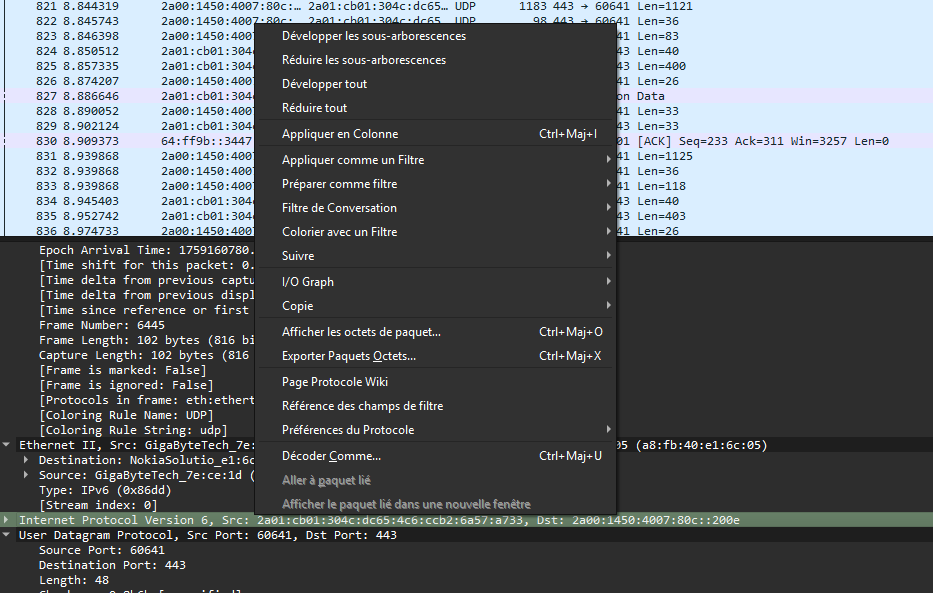Click 'Développer tout' in the context menu

coord(324,84)
